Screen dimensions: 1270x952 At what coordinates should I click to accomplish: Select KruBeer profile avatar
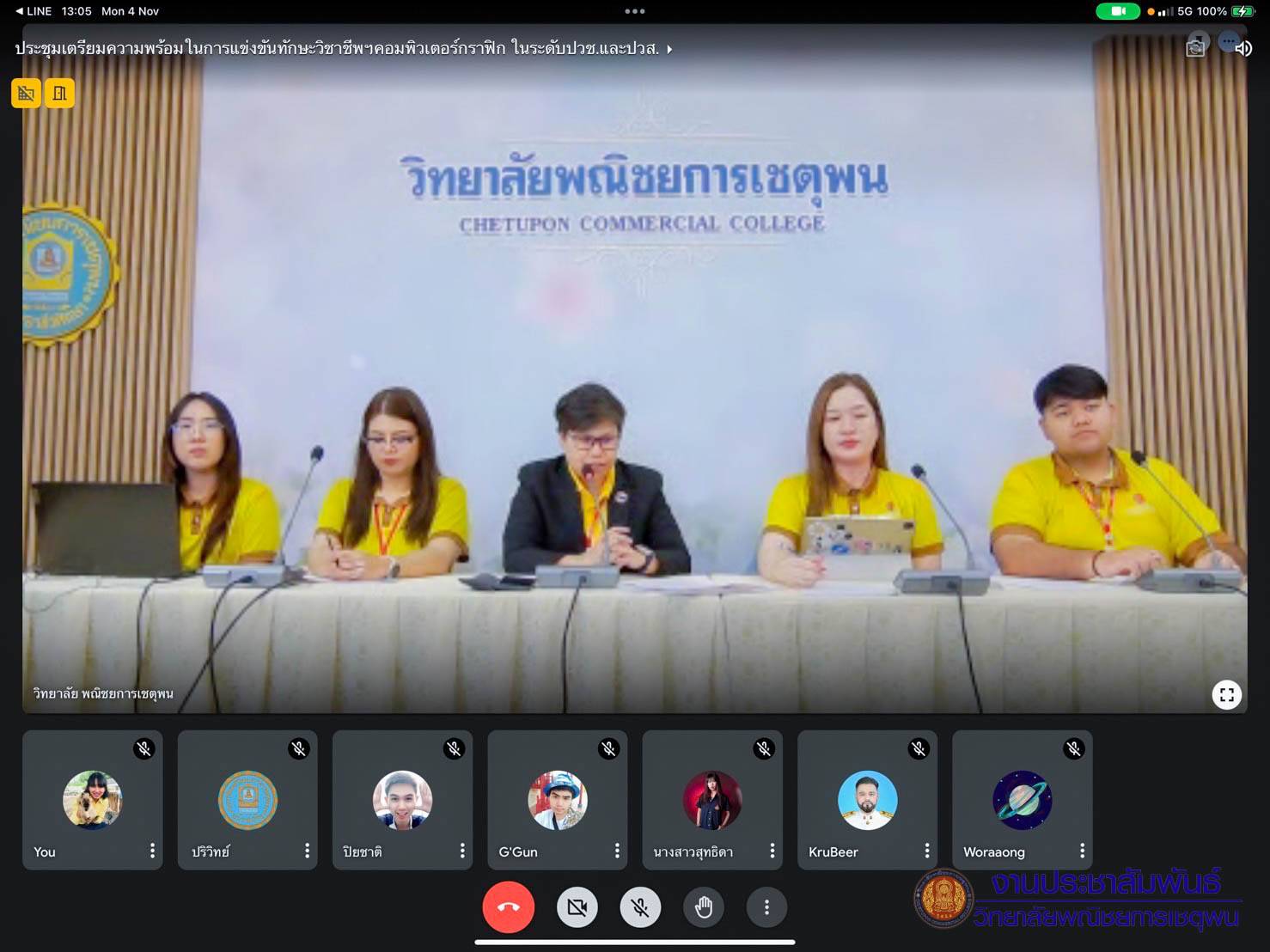[x=868, y=800]
